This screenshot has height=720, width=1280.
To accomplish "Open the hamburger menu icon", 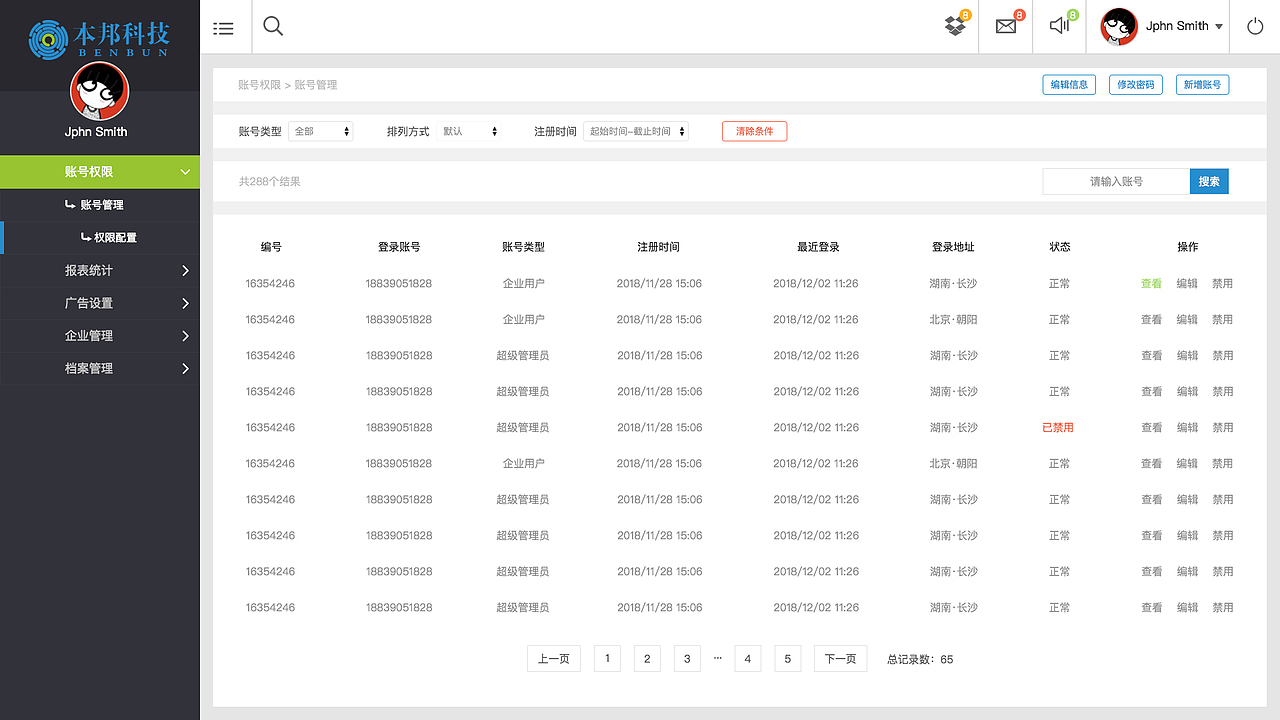I will pos(224,27).
